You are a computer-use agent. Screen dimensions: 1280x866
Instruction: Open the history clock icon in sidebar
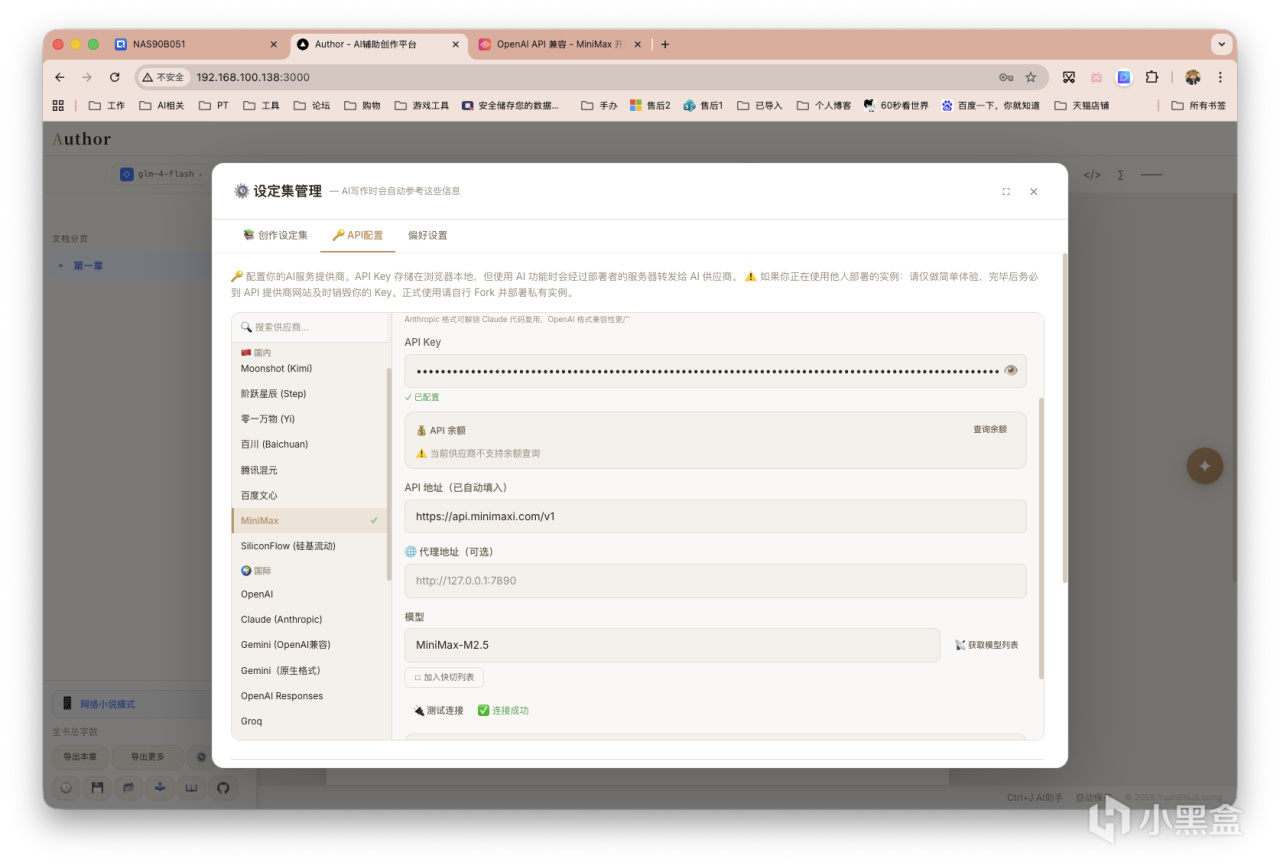coord(67,788)
